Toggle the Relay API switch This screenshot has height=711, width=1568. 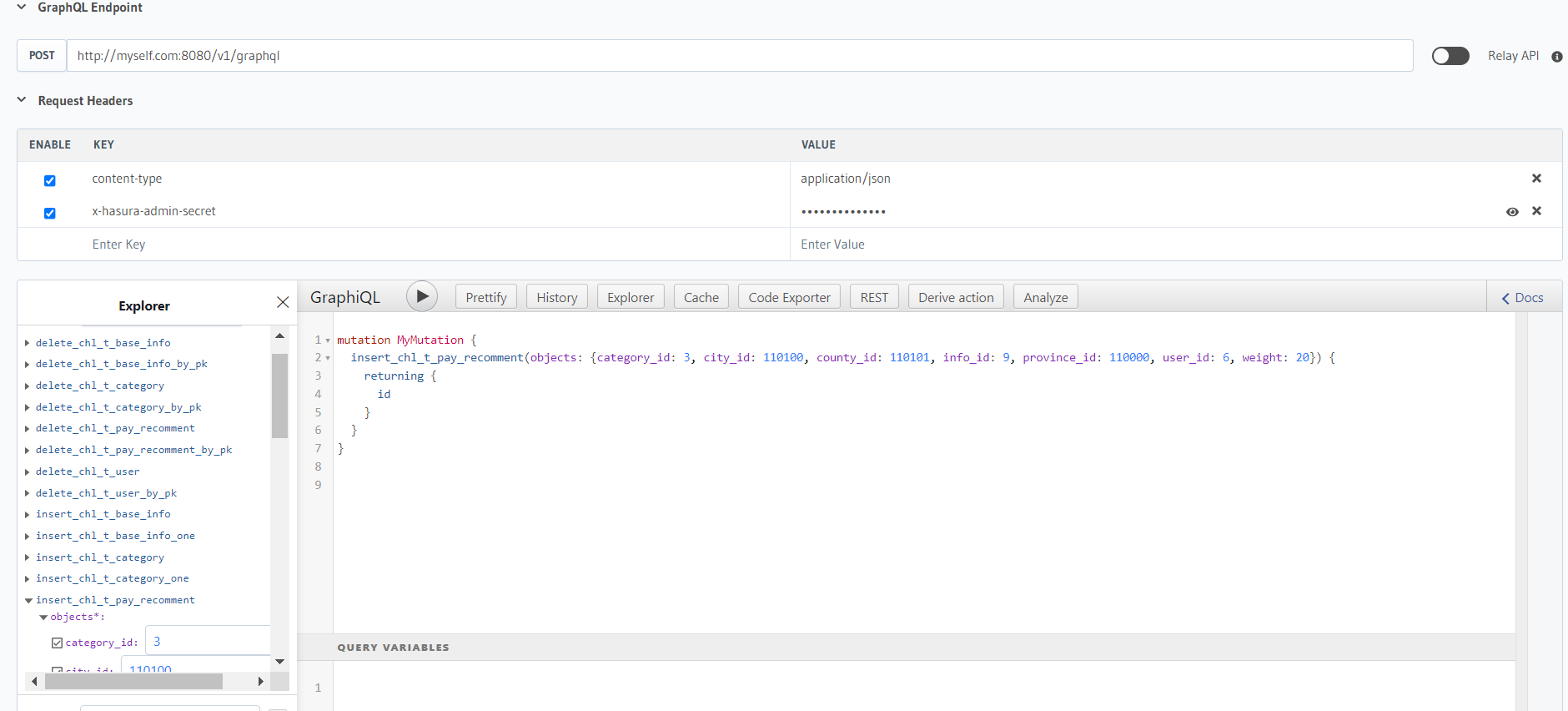1450,56
